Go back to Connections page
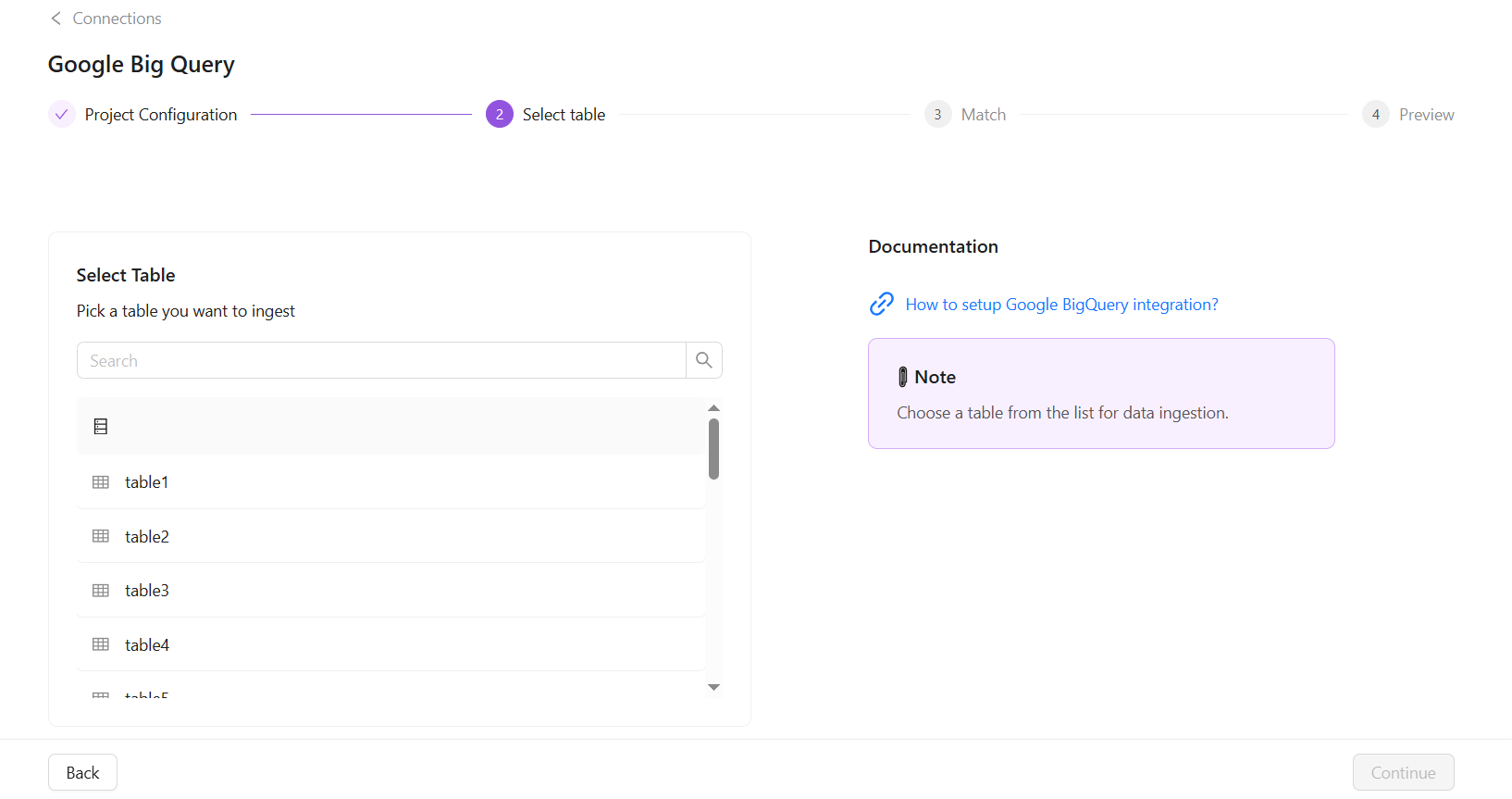 click(117, 19)
